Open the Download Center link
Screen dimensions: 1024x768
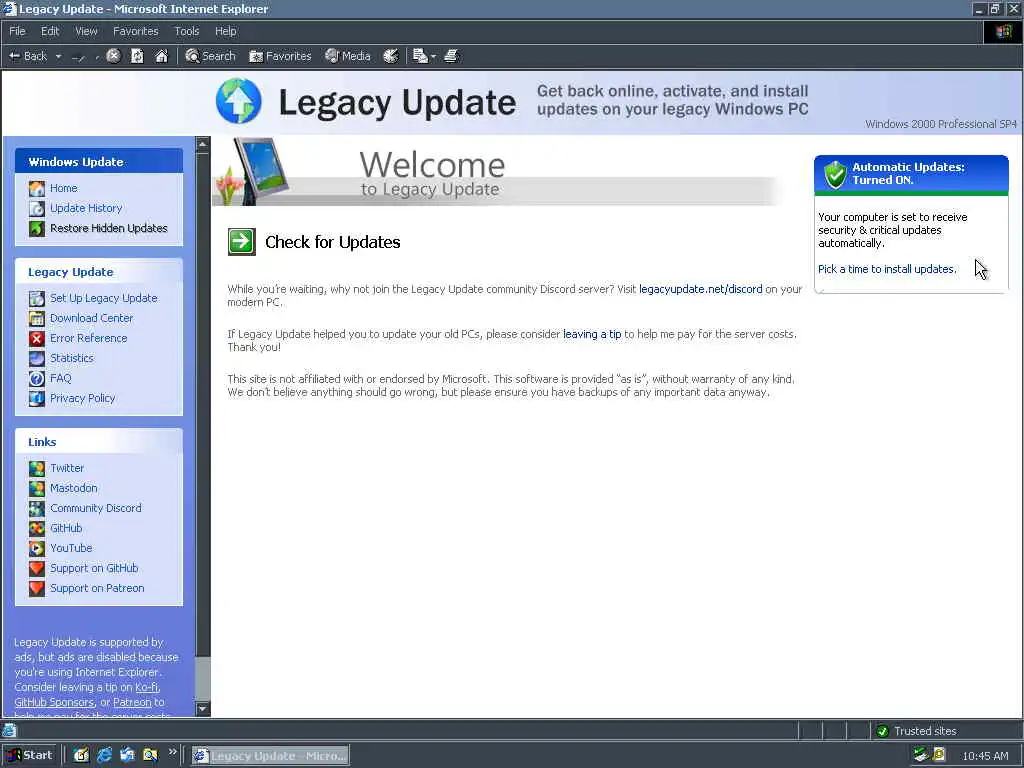coord(91,318)
